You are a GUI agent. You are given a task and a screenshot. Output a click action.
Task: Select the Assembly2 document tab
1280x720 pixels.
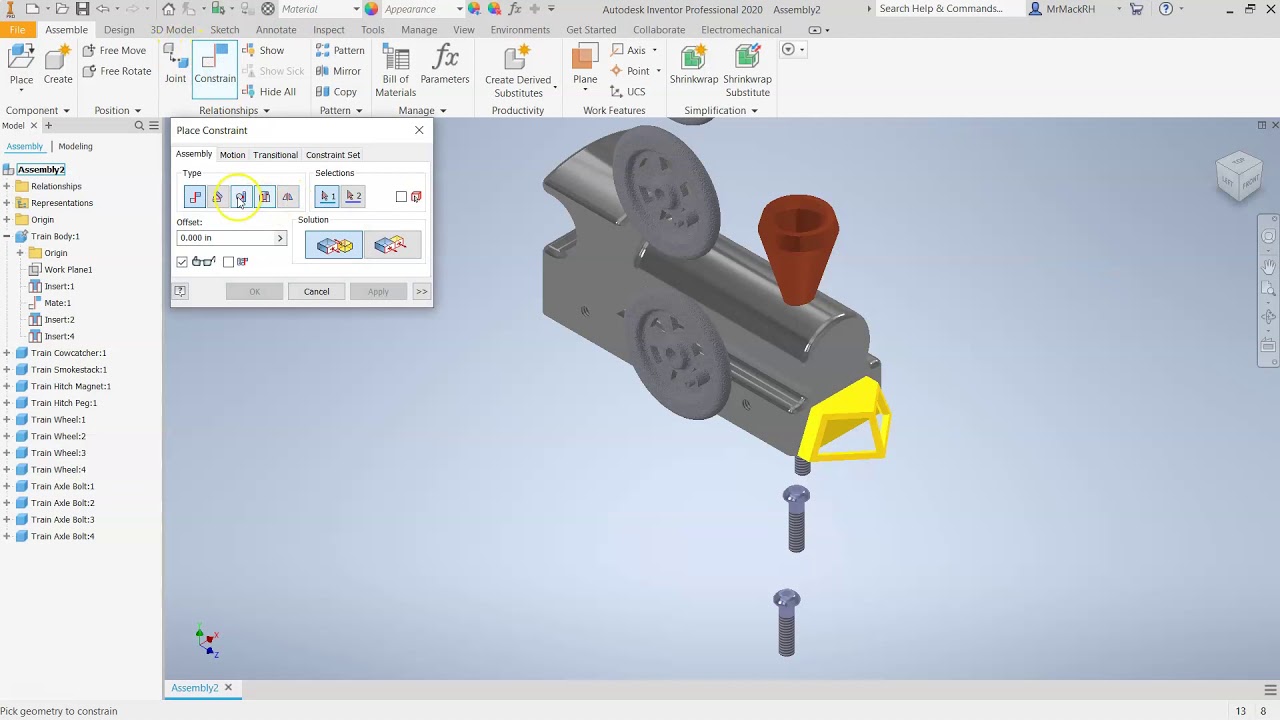click(195, 688)
